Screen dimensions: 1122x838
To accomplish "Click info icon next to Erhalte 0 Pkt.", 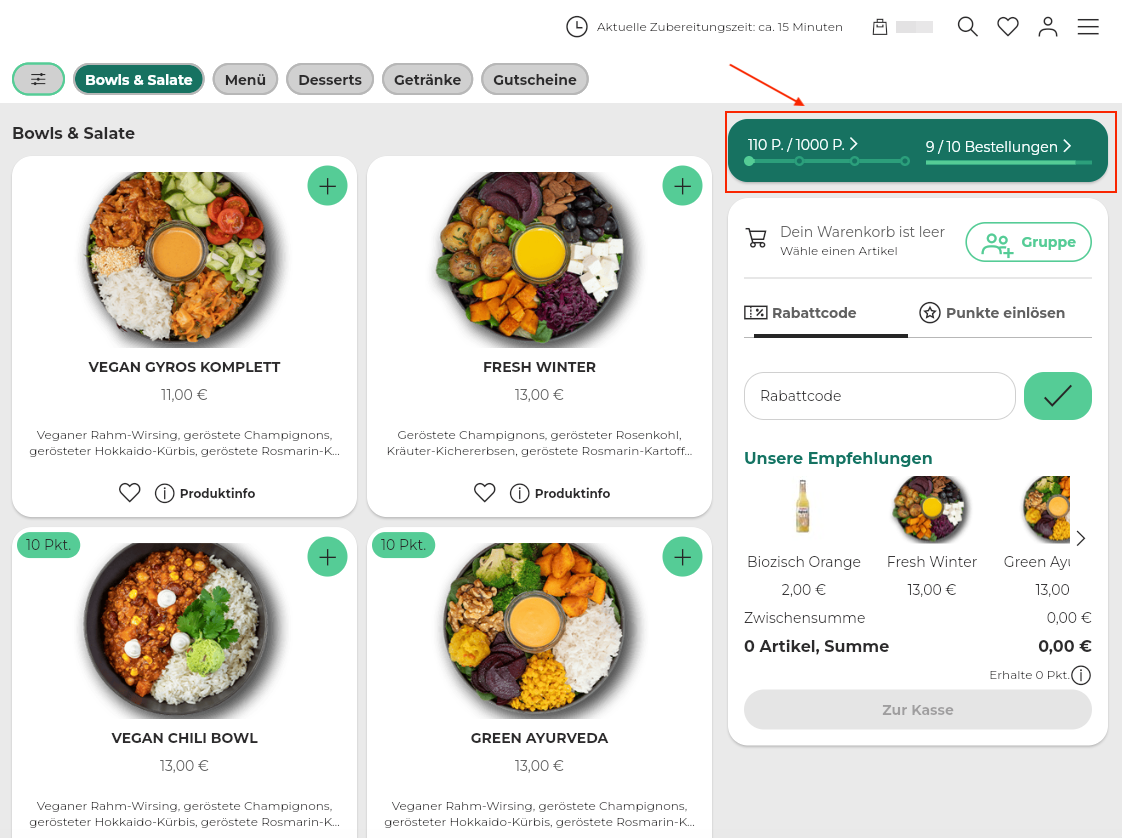I will pyautogui.click(x=1081, y=676).
